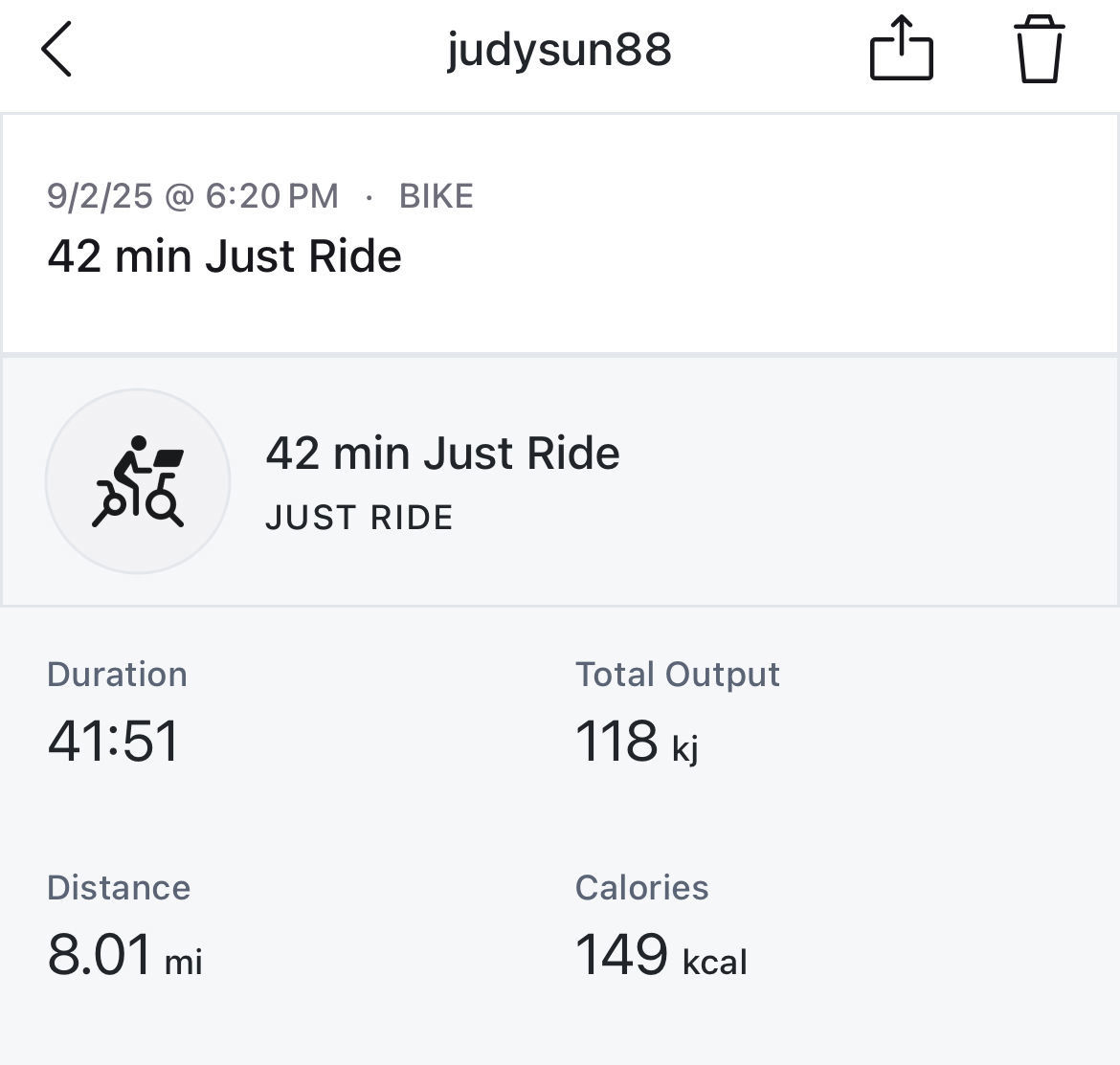Viewport: 1120px width, 1065px height.
Task: Select the workout date 9/2/25 @ 6:20 PM
Action: tap(192, 196)
